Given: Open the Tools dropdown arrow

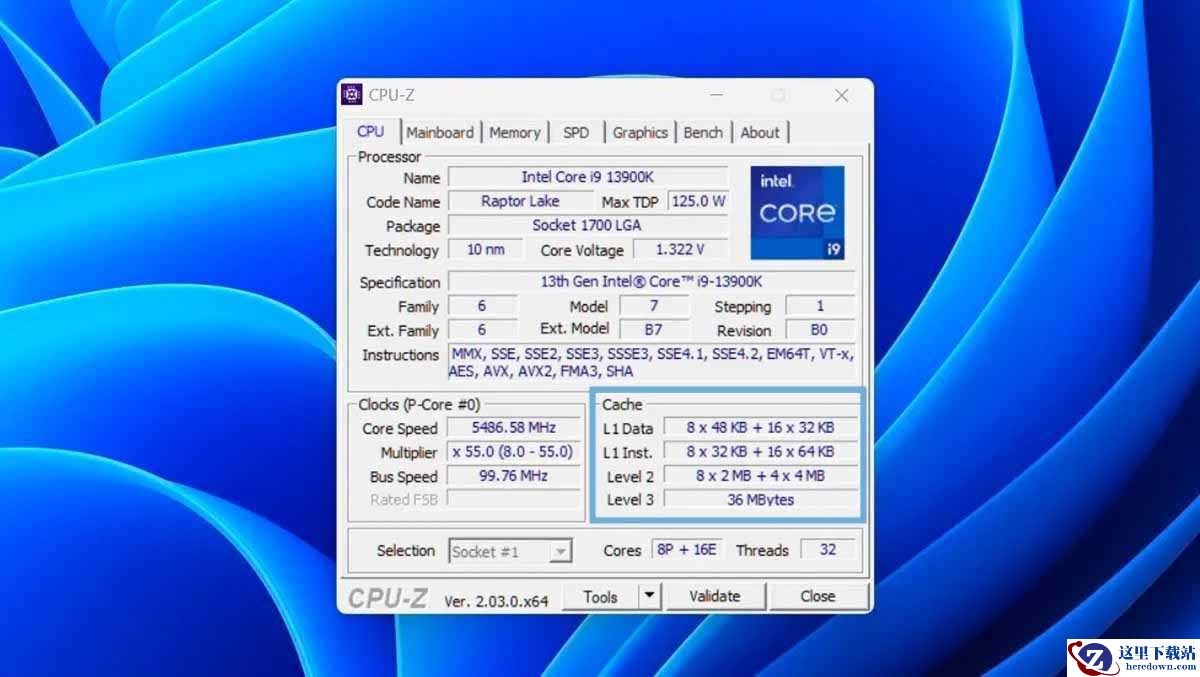Looking at the screenshot, I should pos(650,596).
